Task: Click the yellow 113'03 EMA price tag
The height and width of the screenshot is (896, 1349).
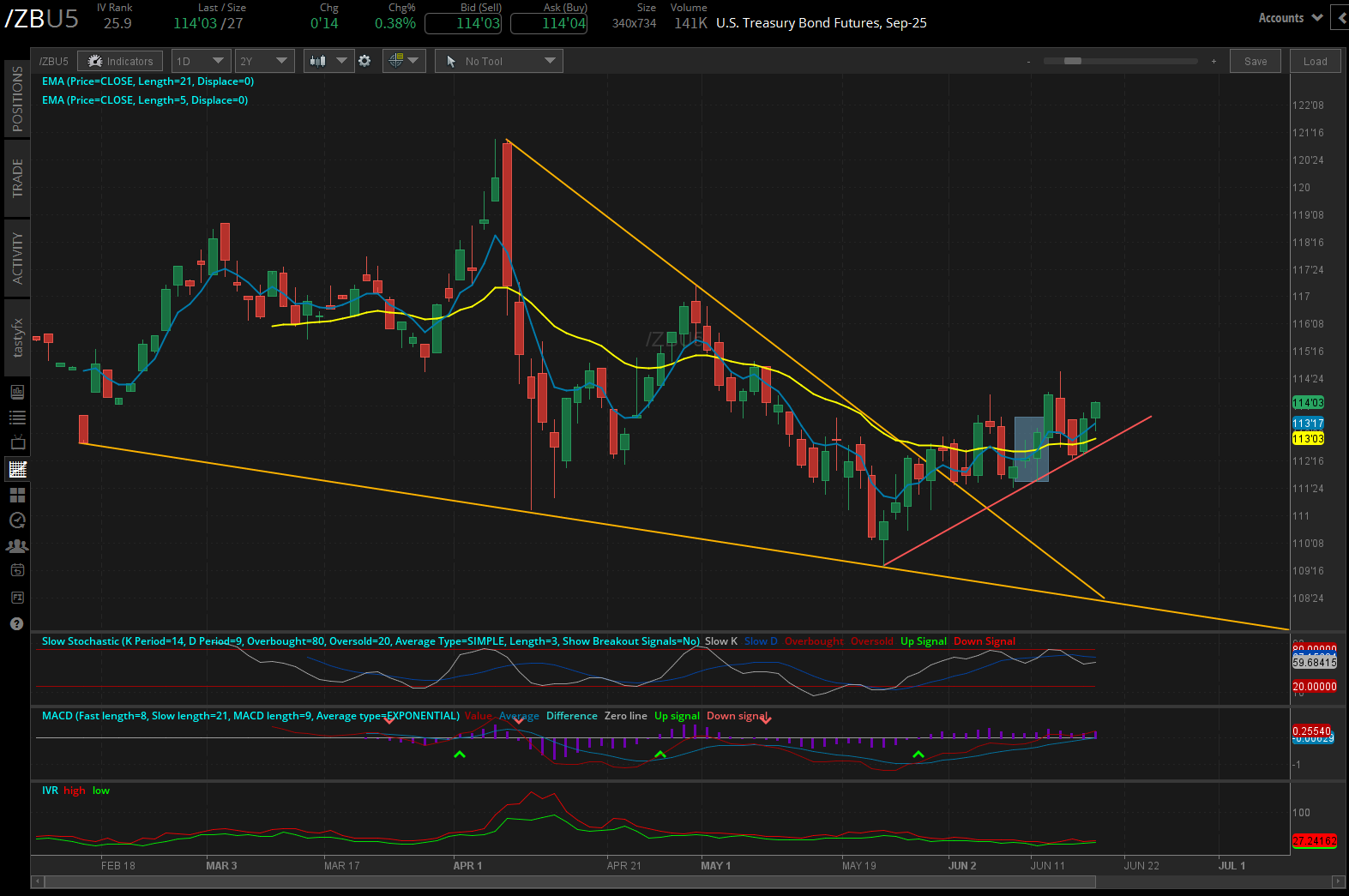Action: (1308, 439)
